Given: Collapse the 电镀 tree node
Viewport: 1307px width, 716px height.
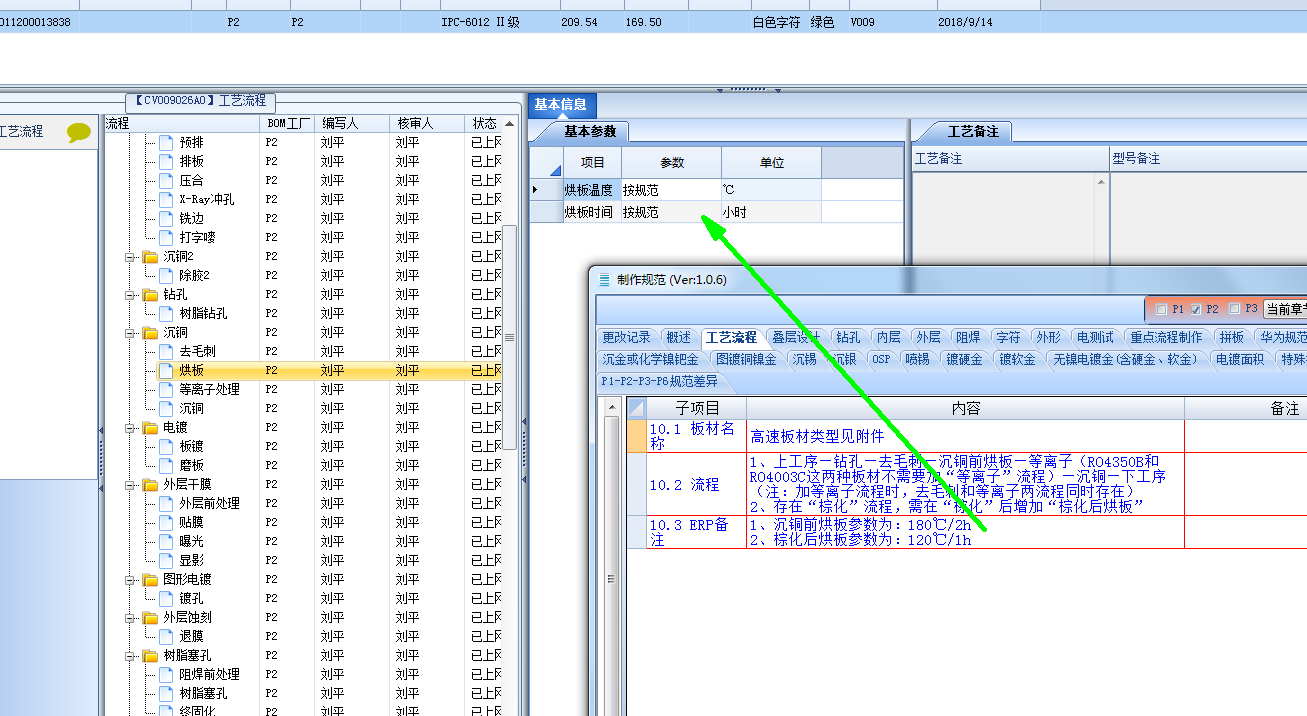Looking at the screenshot, I should tap(130, 428).
